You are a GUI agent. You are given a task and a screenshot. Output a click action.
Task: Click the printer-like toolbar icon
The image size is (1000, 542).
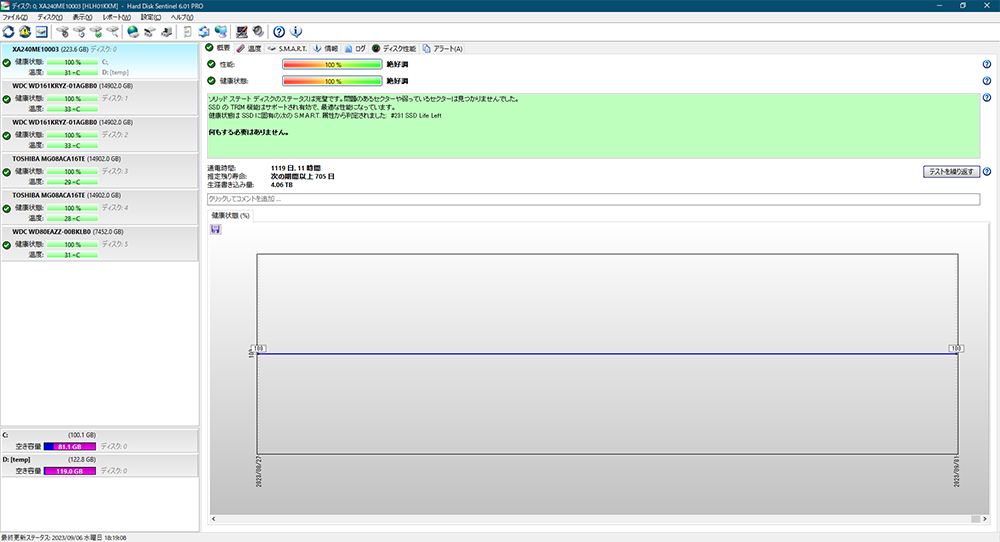pos(166,31)
